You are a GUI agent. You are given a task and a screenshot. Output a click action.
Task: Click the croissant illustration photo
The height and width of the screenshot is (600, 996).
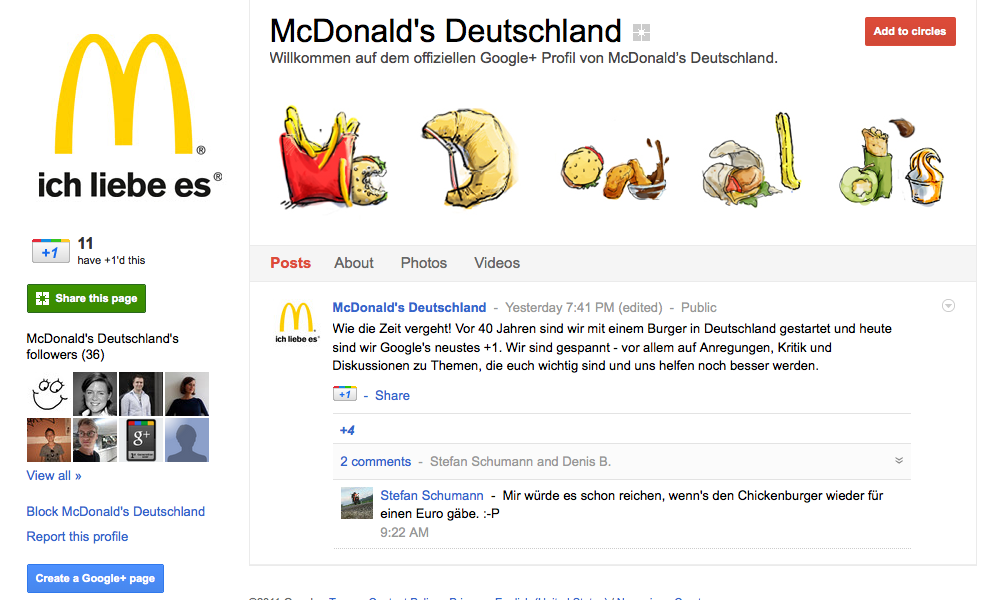tap(470, 159)
